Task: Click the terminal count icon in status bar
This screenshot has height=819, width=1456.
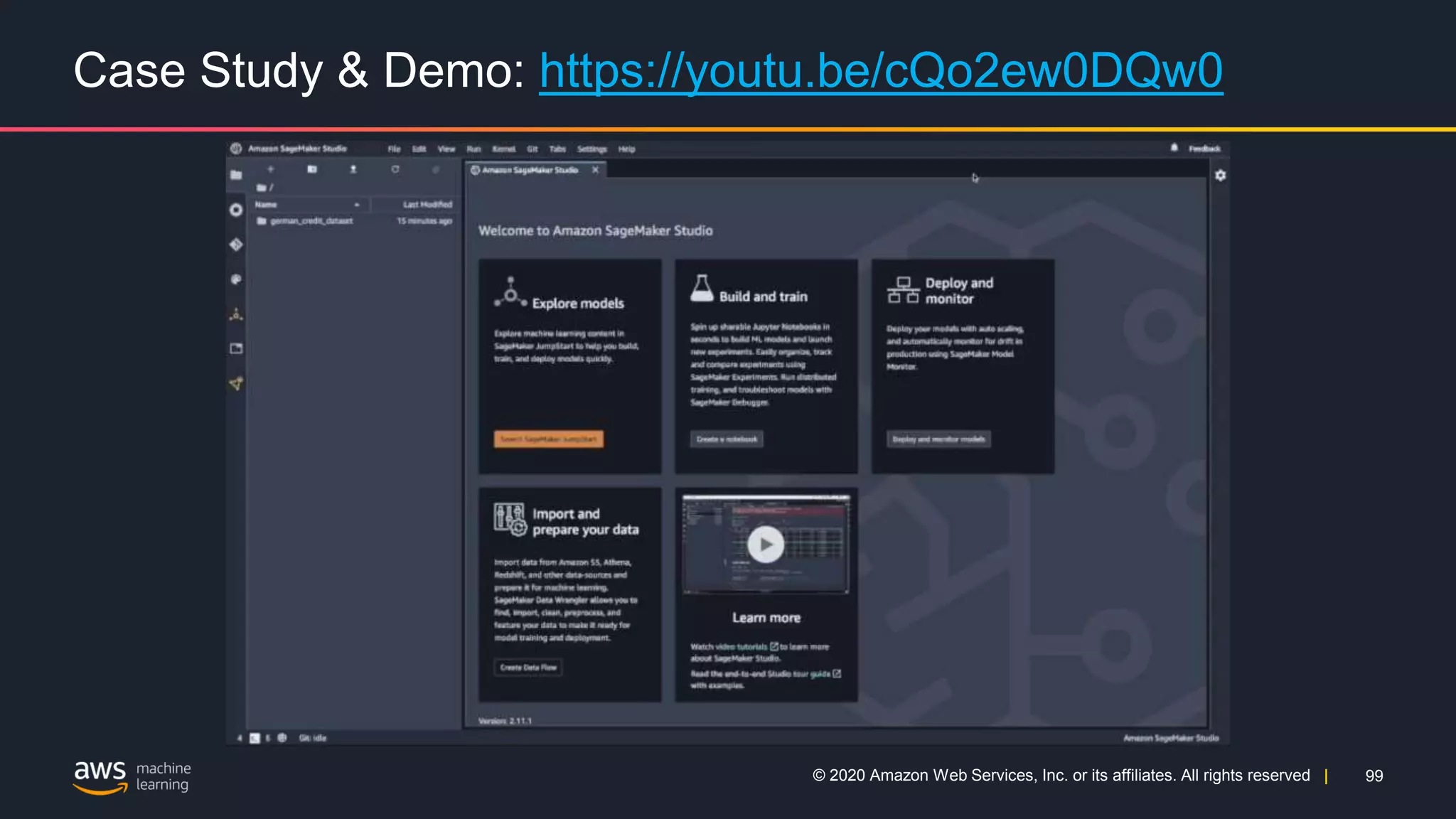Action: (255, 739)
